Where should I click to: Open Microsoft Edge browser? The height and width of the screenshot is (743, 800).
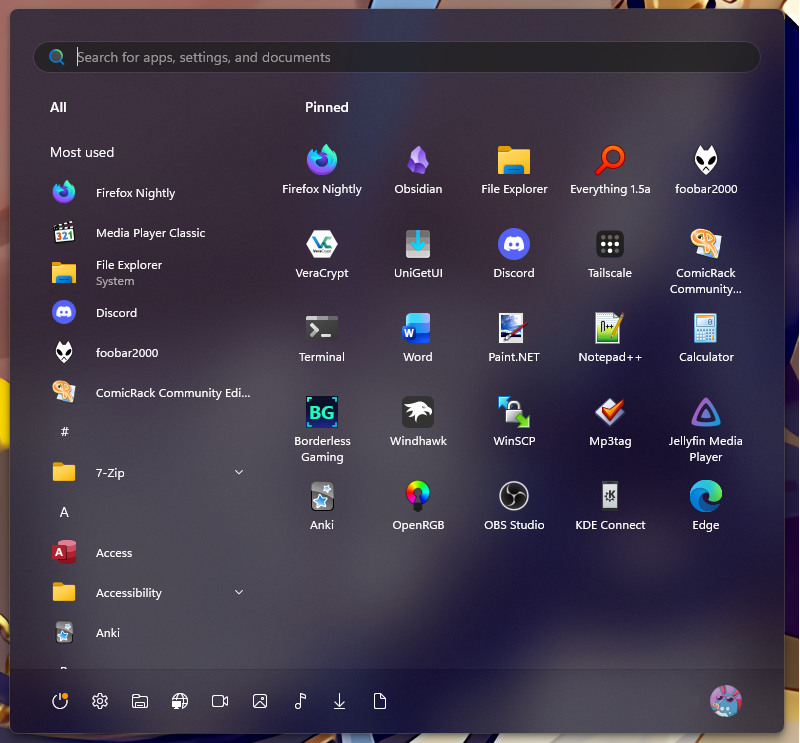click(x=706, y=506)
